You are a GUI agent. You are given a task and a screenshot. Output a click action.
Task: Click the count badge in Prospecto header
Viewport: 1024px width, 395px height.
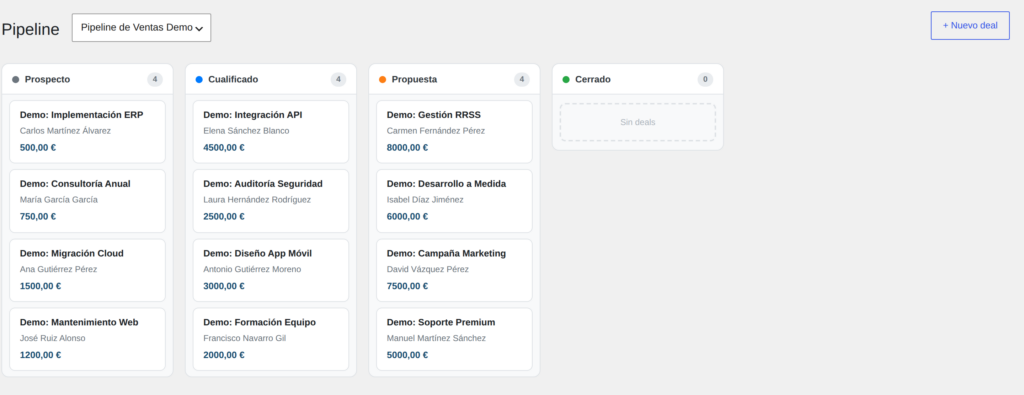point(155,80)
